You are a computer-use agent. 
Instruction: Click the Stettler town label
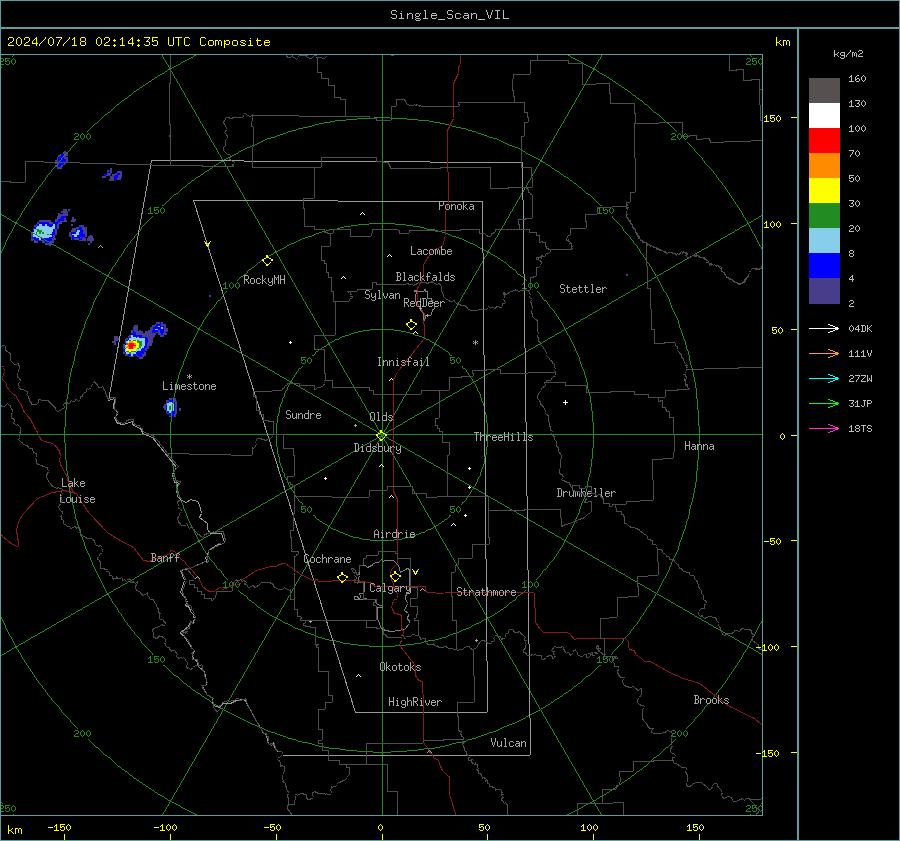pyautogui.click(x=583, y=289)
